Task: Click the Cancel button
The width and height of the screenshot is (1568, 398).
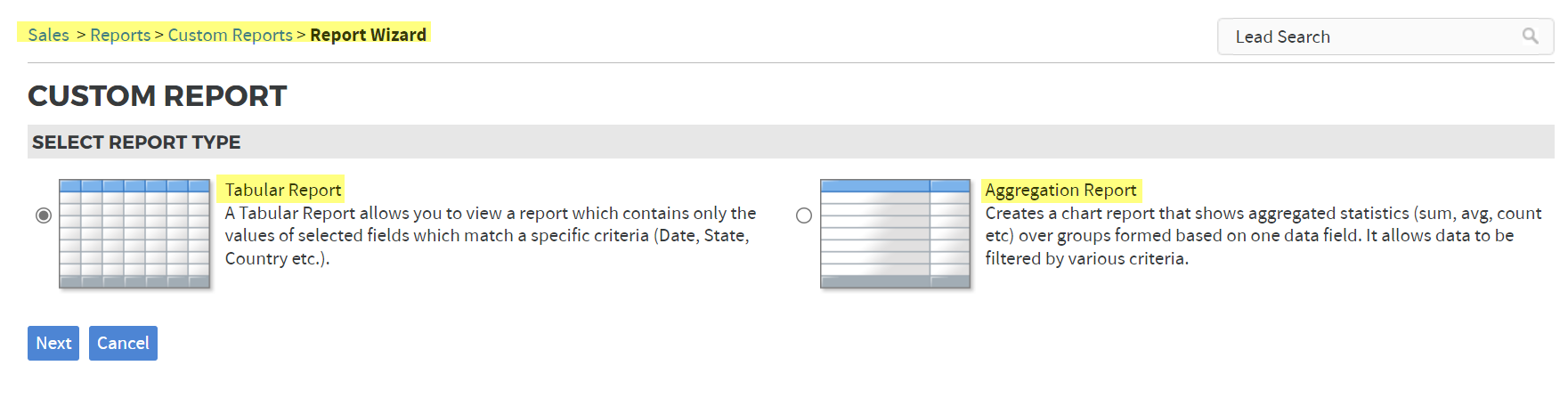Action: click(x=123, y=343)
